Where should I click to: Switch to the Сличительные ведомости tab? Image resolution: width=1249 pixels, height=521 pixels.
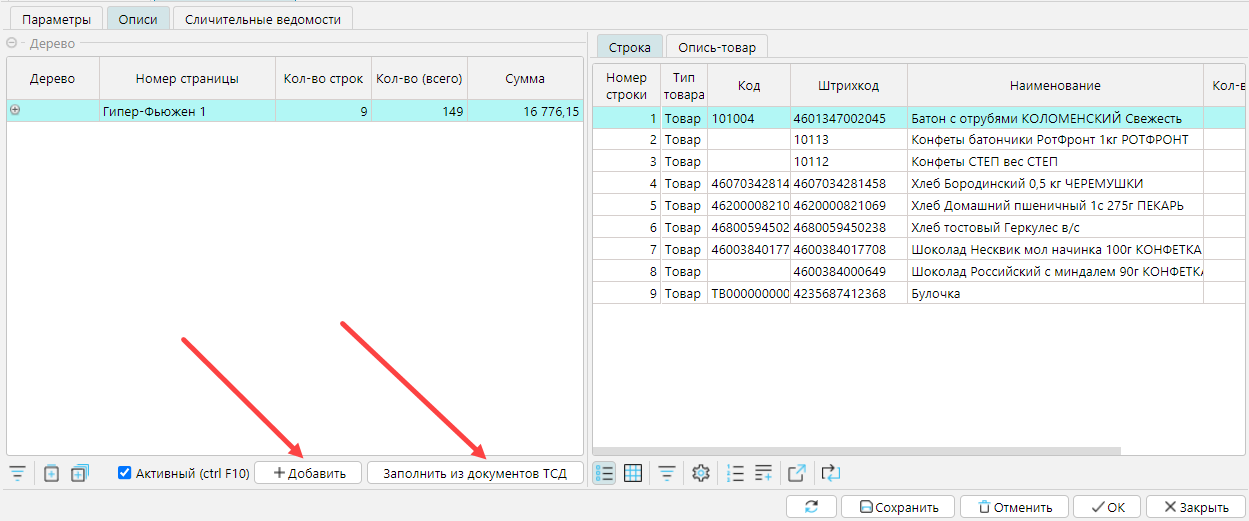click(x=262, y=19)
